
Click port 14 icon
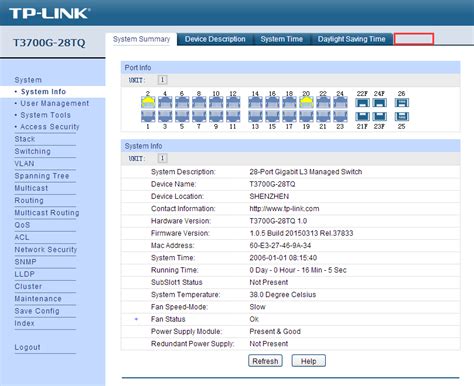[x=255, y=102]
